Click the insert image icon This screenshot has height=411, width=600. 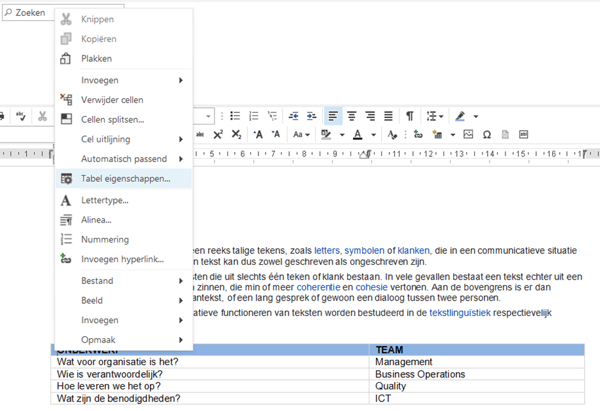pos(468,135)
